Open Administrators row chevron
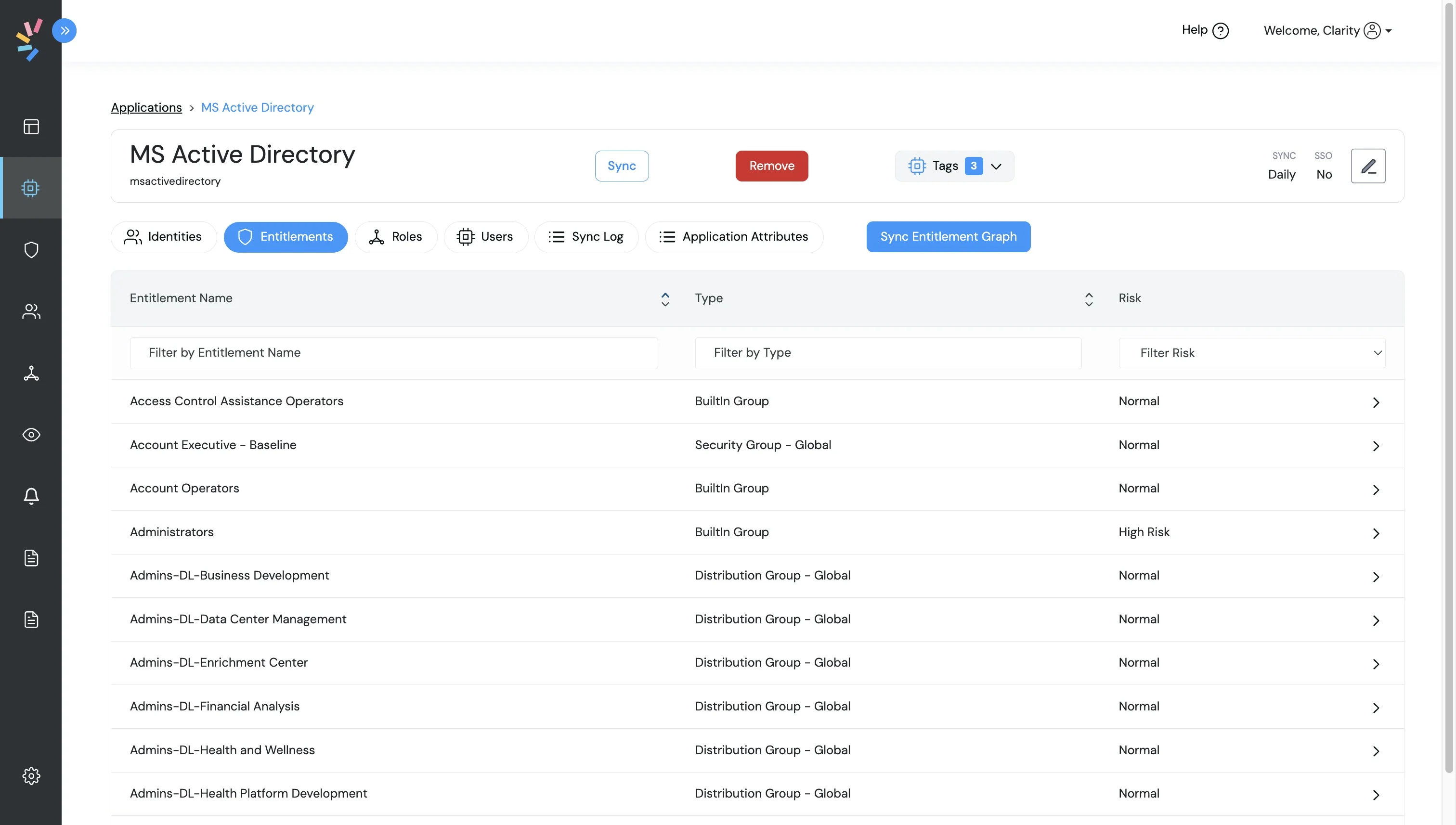The width and height of the screenshot is (1456, 825). click(1376, 533)
